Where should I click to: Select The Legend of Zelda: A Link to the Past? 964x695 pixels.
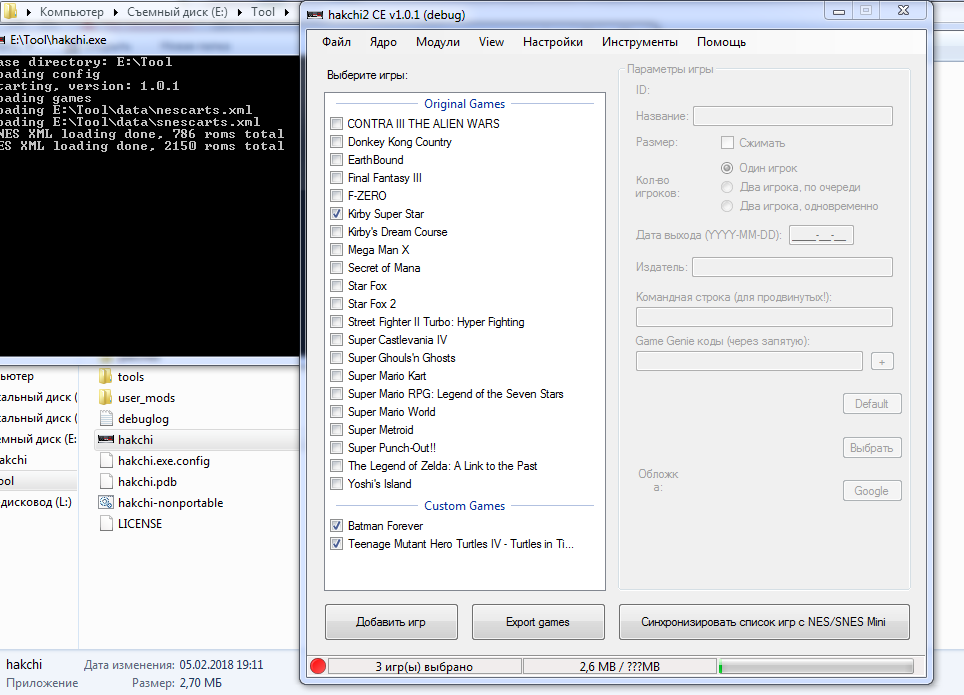tap(443, 466)
